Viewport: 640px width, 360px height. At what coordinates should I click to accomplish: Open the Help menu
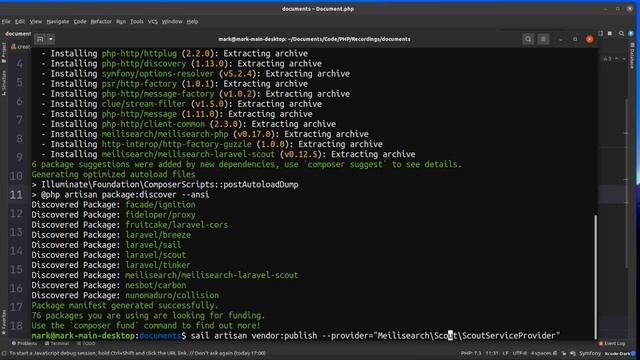point(192,22)
